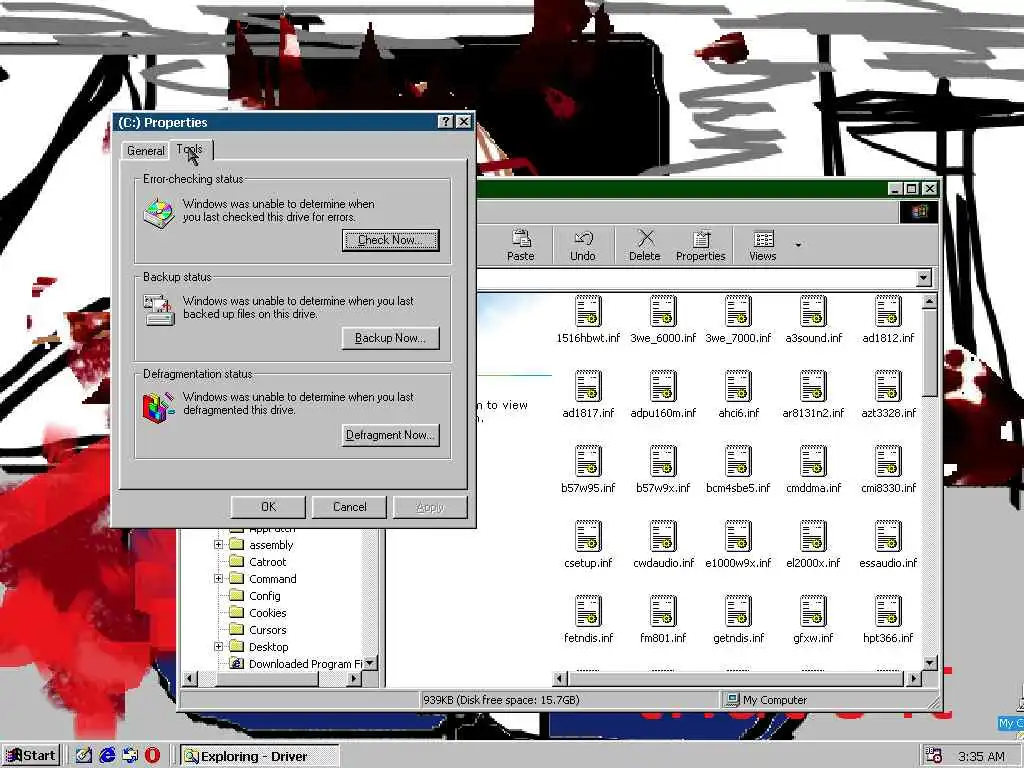This screenshot has width=1024, height=768.
Task: Click the fm801.inf file icon
Action: [x=663, y=611]
